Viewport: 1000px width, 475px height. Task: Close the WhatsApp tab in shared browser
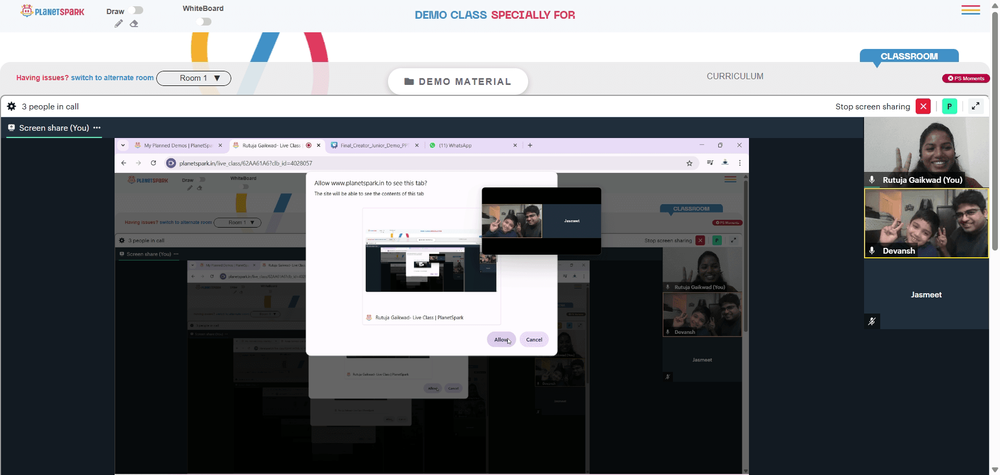click(x=516, y=145)
